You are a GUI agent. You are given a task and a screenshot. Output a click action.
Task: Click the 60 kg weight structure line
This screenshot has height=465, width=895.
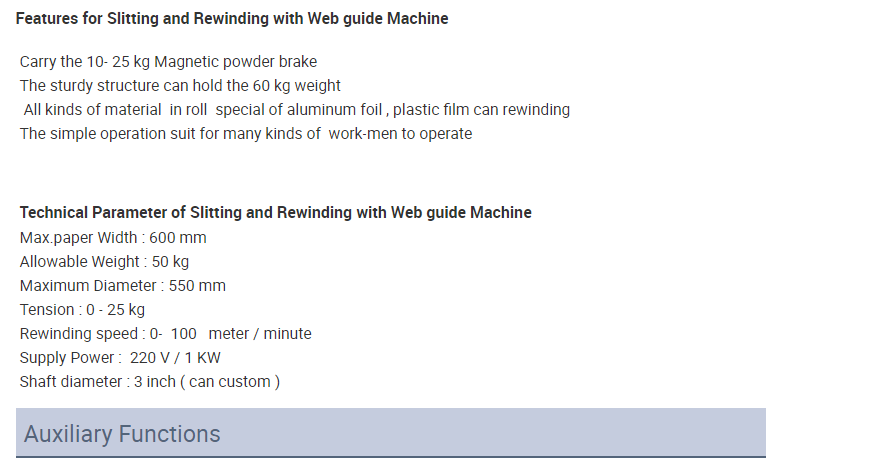(x=180, y=86)
